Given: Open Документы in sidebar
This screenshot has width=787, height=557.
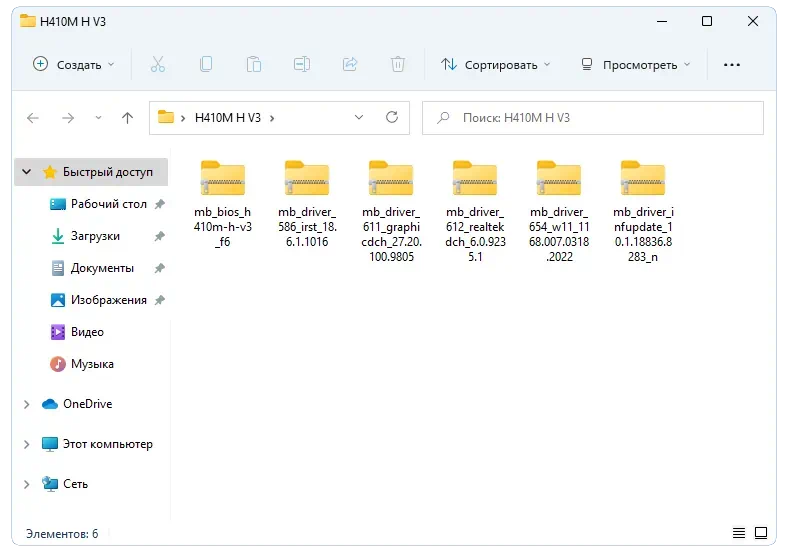Looking at the screenshot, I should (102, 268).
